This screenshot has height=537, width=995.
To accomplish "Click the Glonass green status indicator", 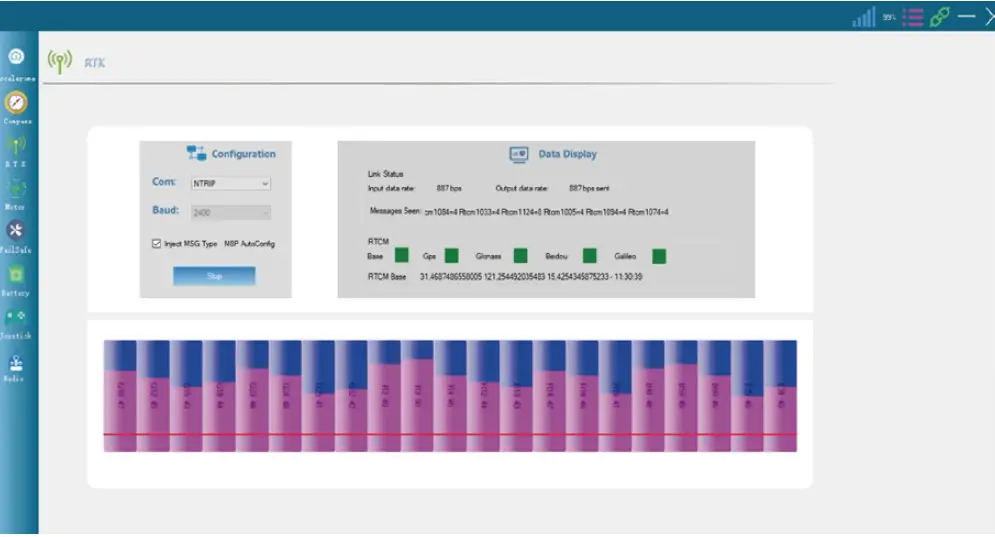I will [520, 256].
